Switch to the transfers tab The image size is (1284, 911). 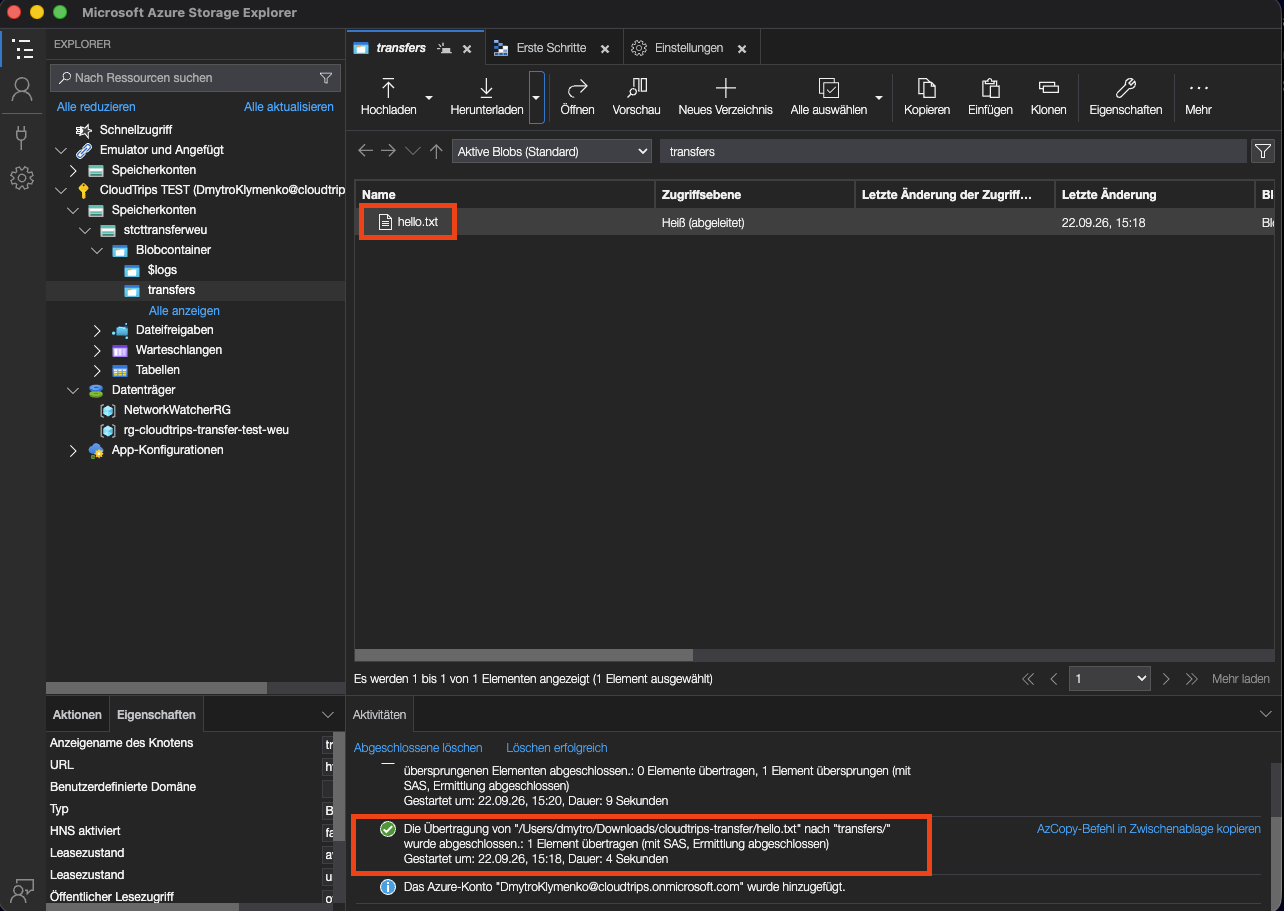tap(401, 48)
